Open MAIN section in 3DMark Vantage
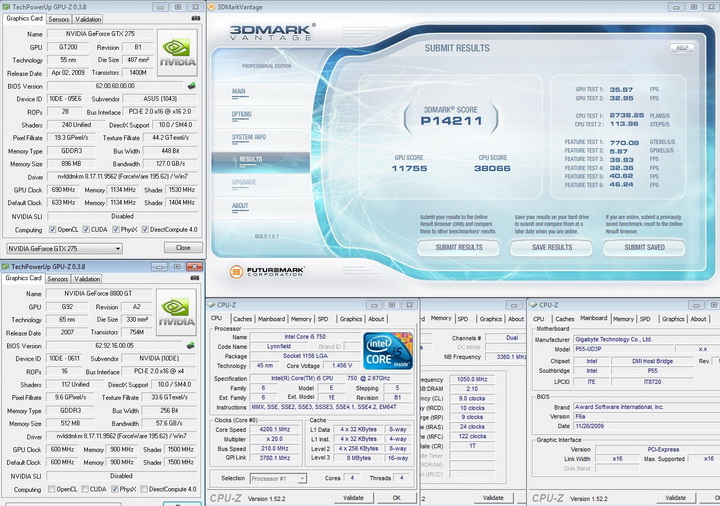 [239, 91]
